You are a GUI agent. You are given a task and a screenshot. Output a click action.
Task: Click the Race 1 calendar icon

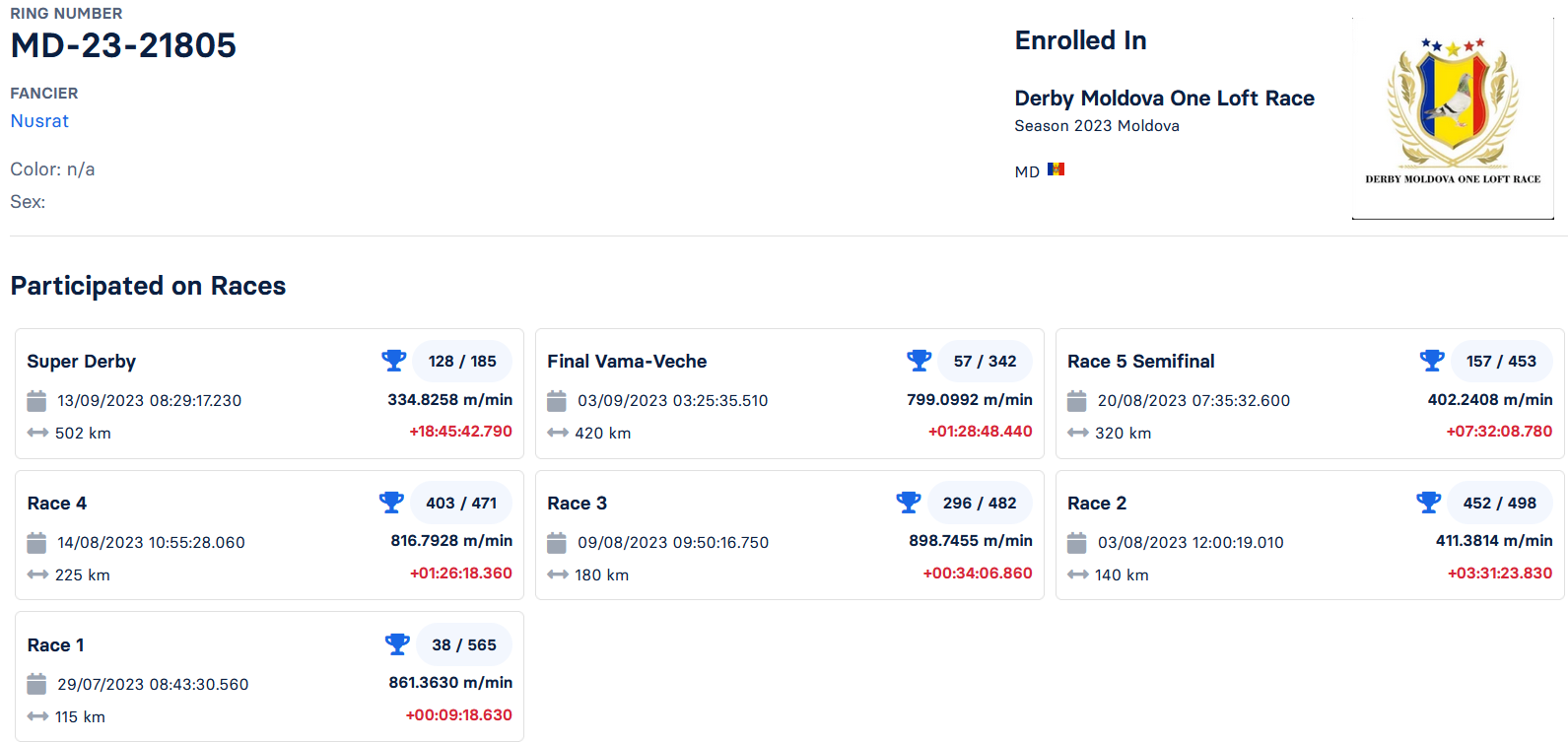click(x=36, y=684)
